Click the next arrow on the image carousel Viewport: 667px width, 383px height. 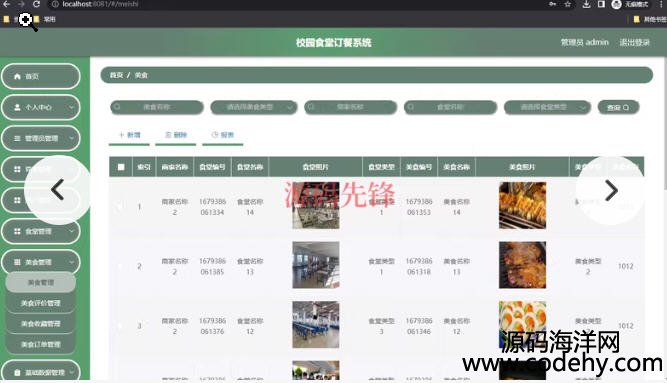click(611, 190)
